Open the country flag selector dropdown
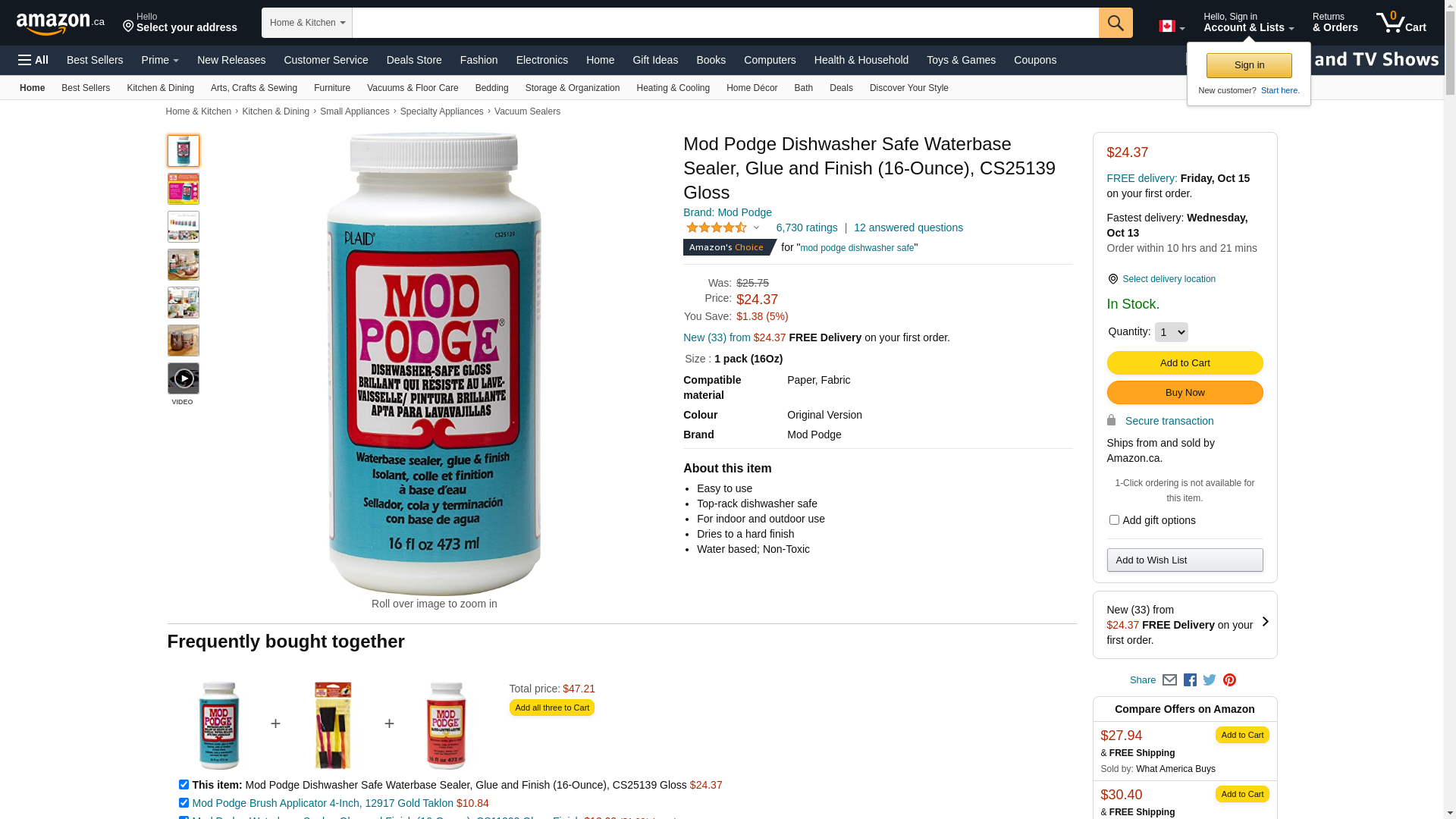 click(1172, 27)
